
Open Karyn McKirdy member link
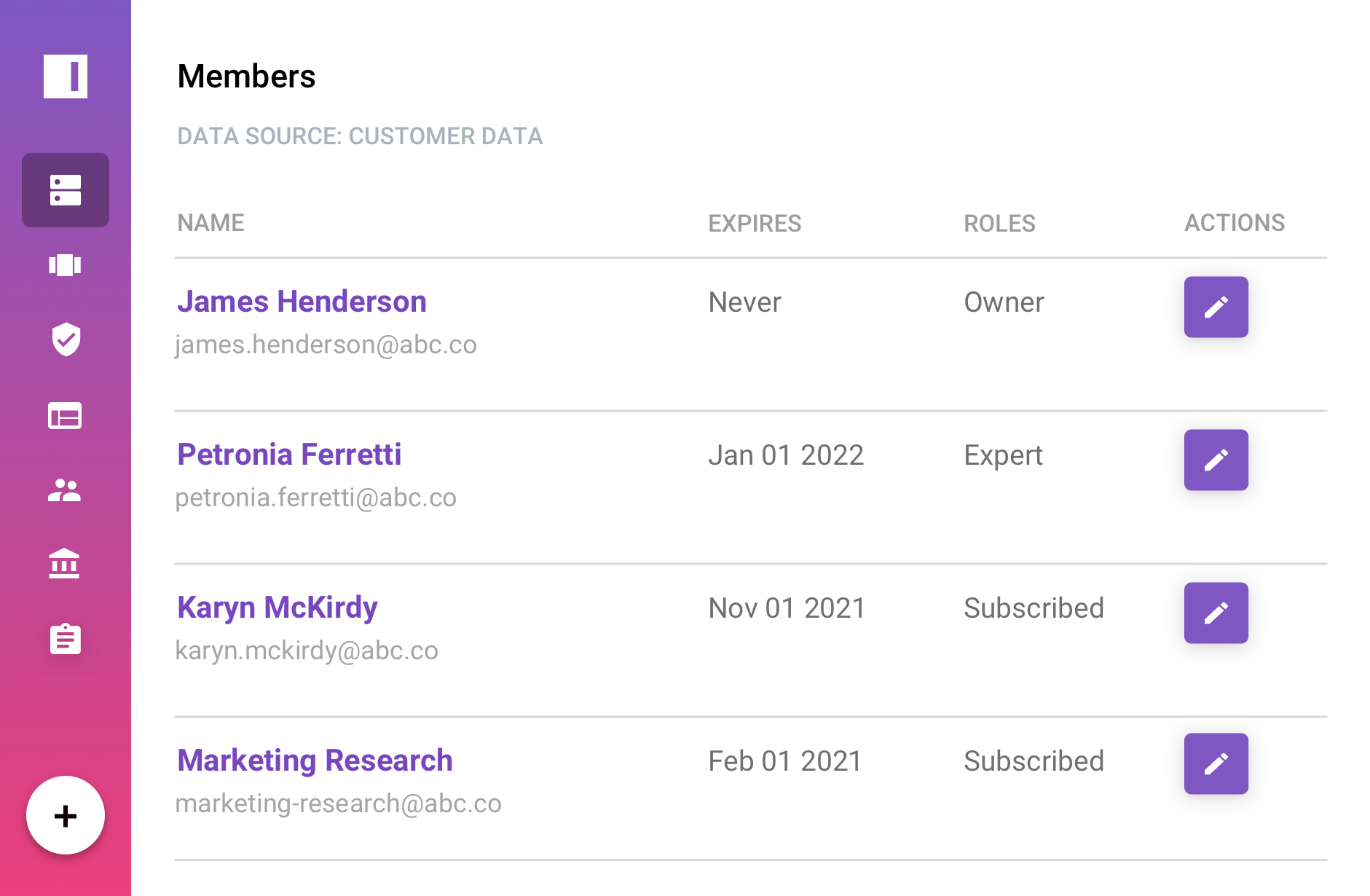(x=277, y=608)
